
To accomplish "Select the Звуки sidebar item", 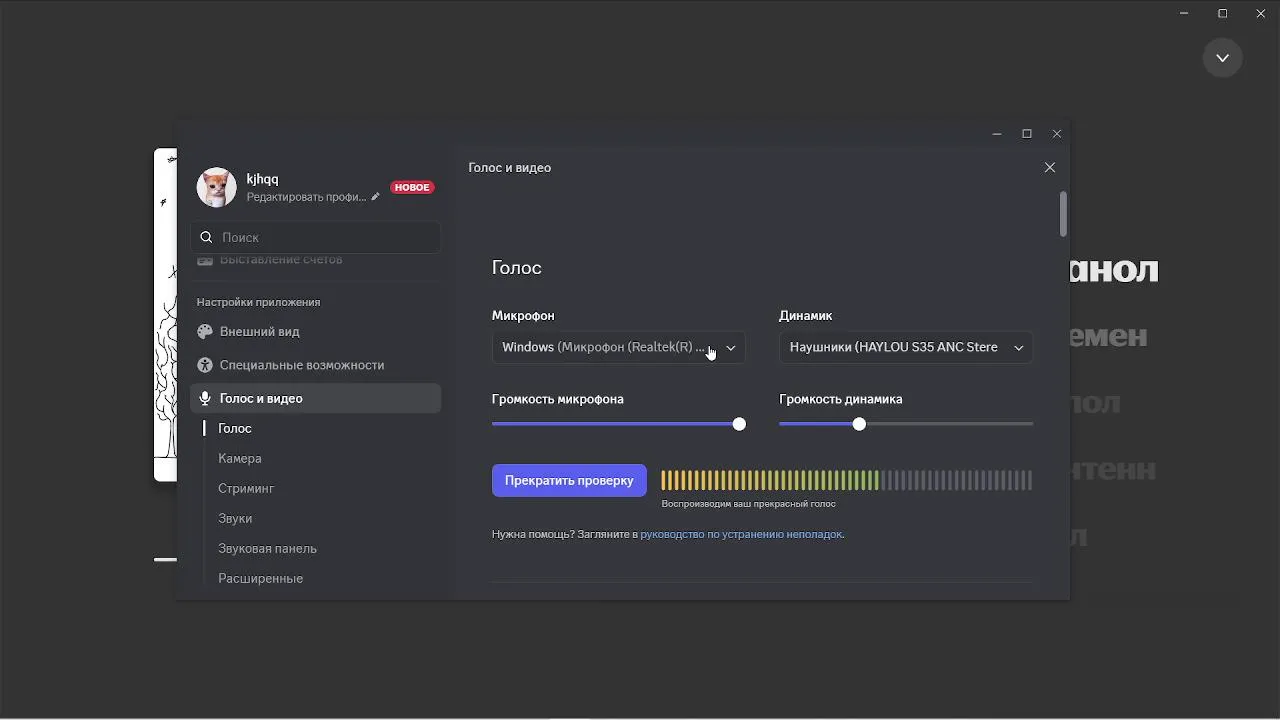I will (x=235, y=518).
